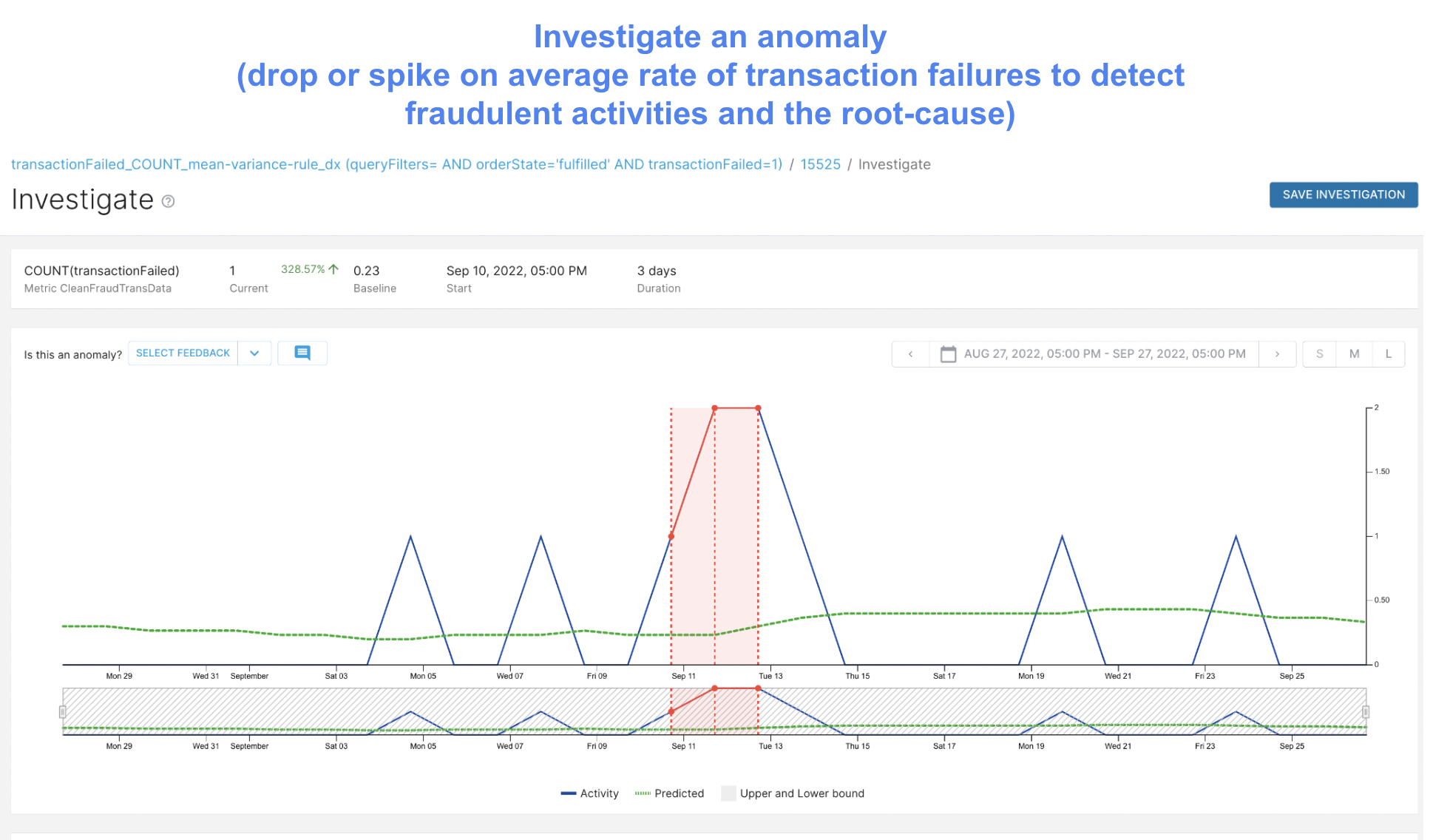Screen dimensions: 1433x840
Task: Click the calendar icon in date range
Action: tap(947, 354)
